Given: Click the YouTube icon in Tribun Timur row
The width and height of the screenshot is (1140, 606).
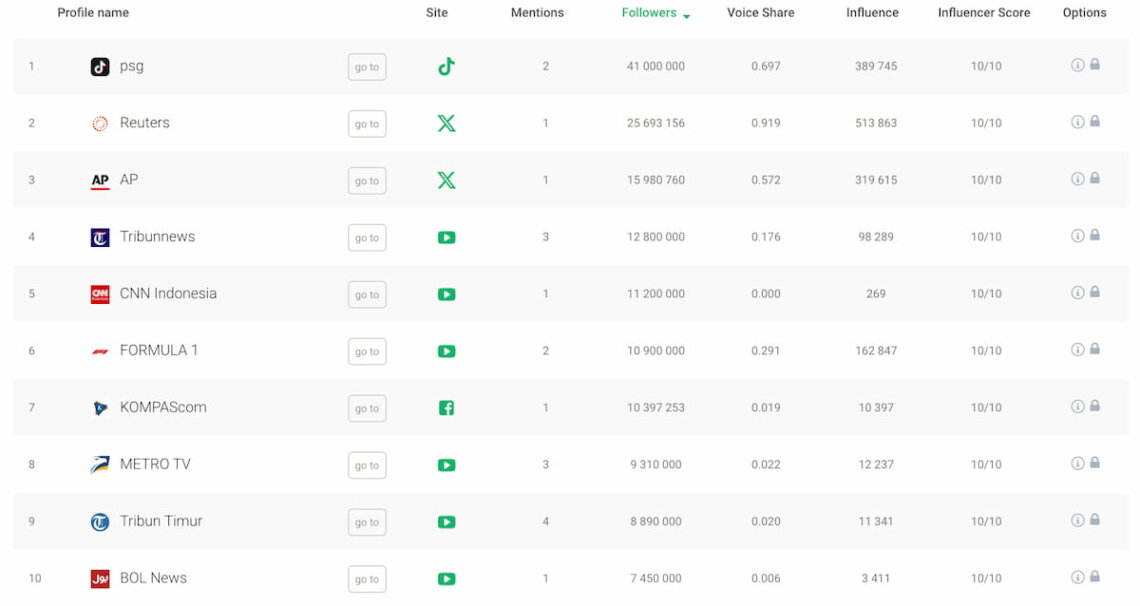Looking at the screenshot, I should [446, 522].
